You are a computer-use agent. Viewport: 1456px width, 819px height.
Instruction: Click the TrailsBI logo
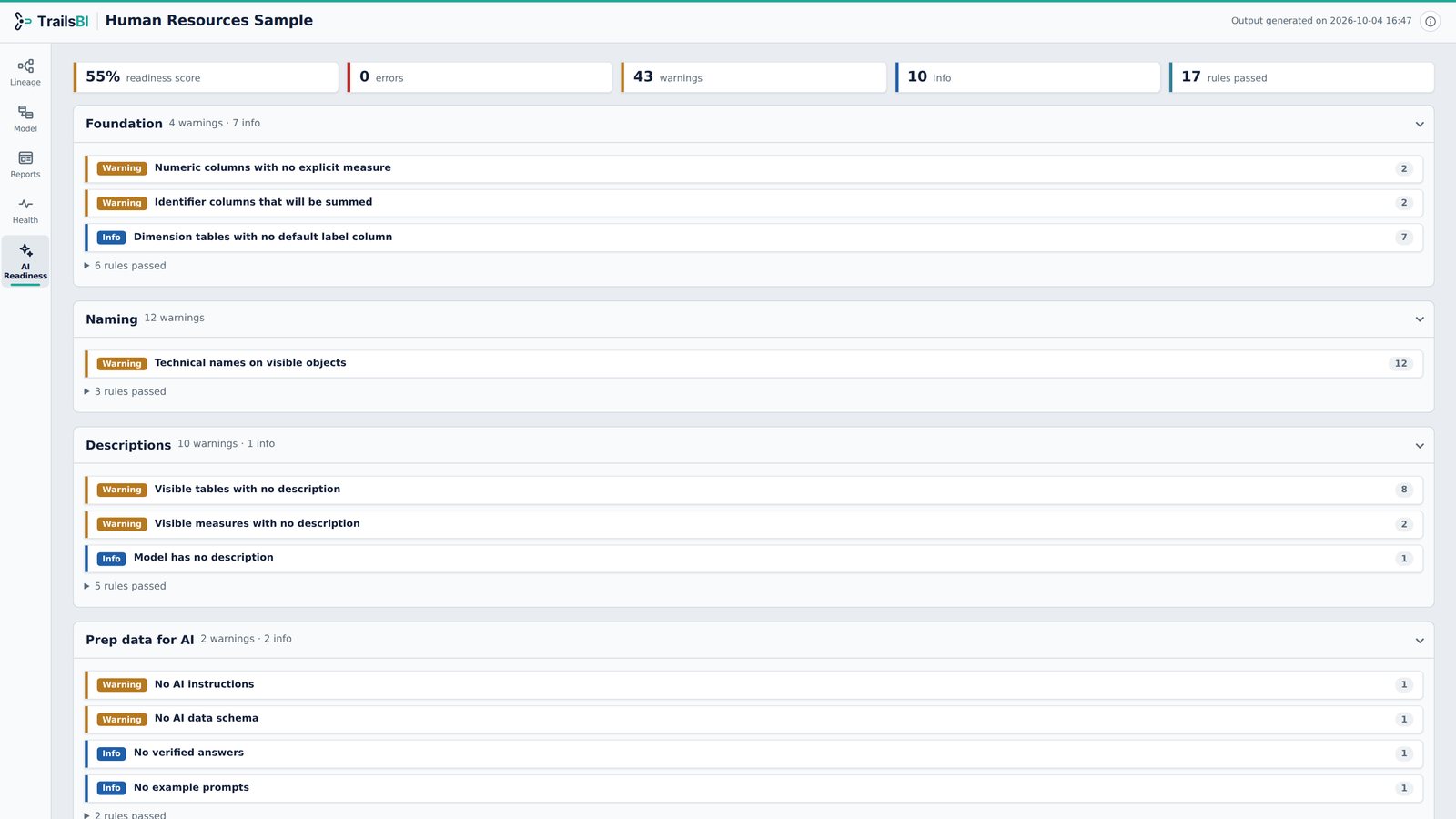coord(52,21)
